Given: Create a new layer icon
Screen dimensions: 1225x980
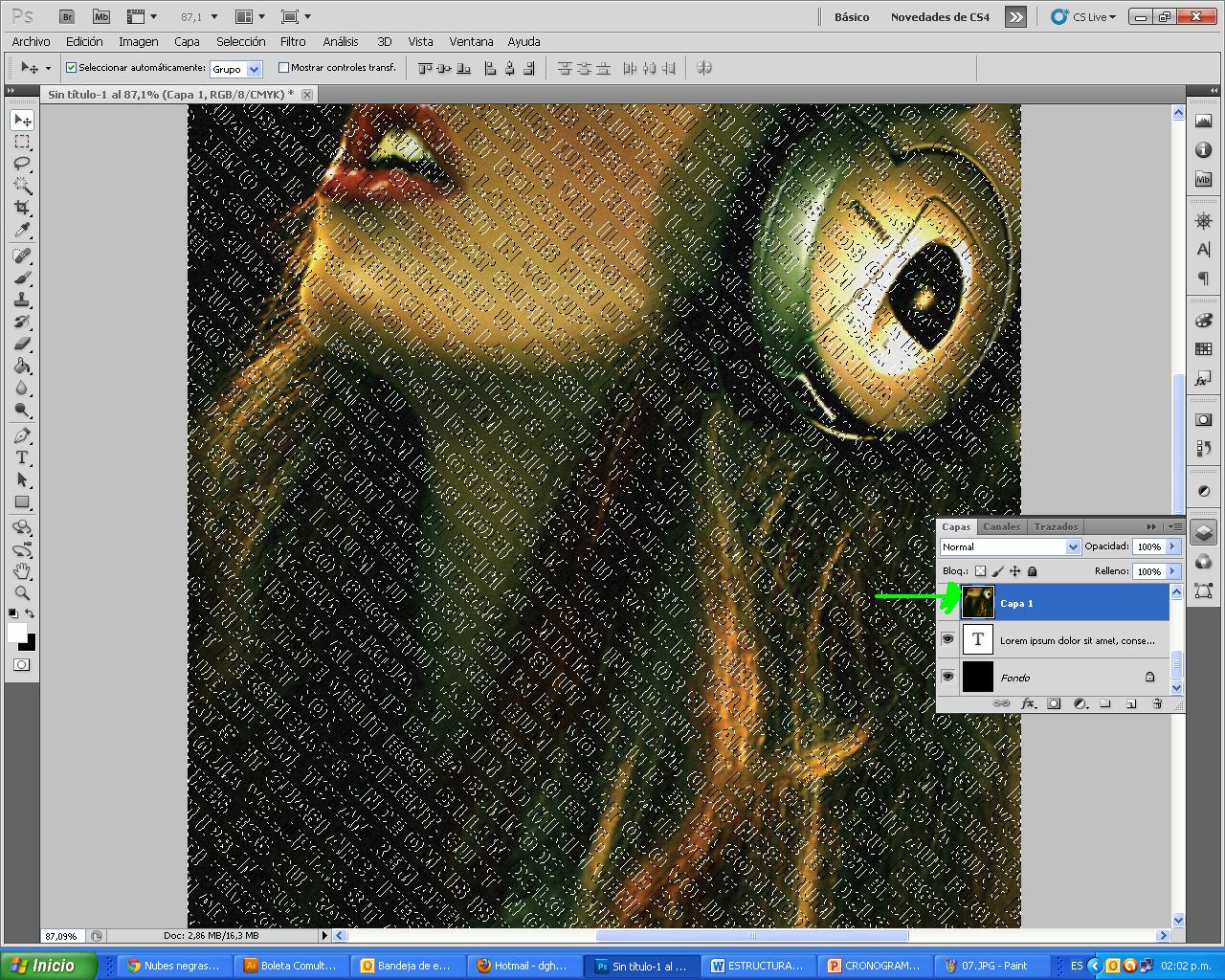Looking at the screenshot, I should click(1131, 703).
